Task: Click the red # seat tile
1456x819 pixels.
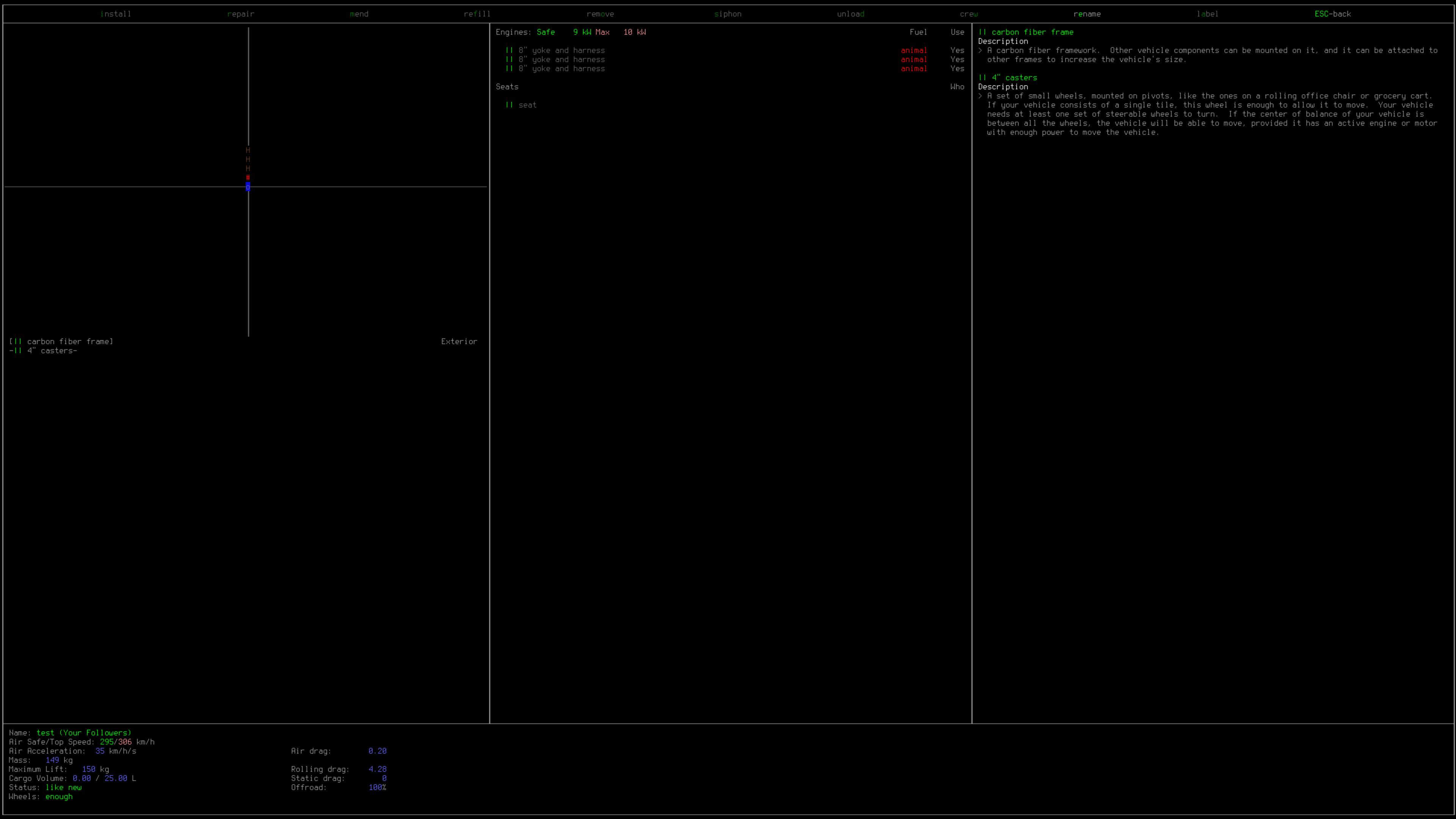Action: [x=248, y=177]
